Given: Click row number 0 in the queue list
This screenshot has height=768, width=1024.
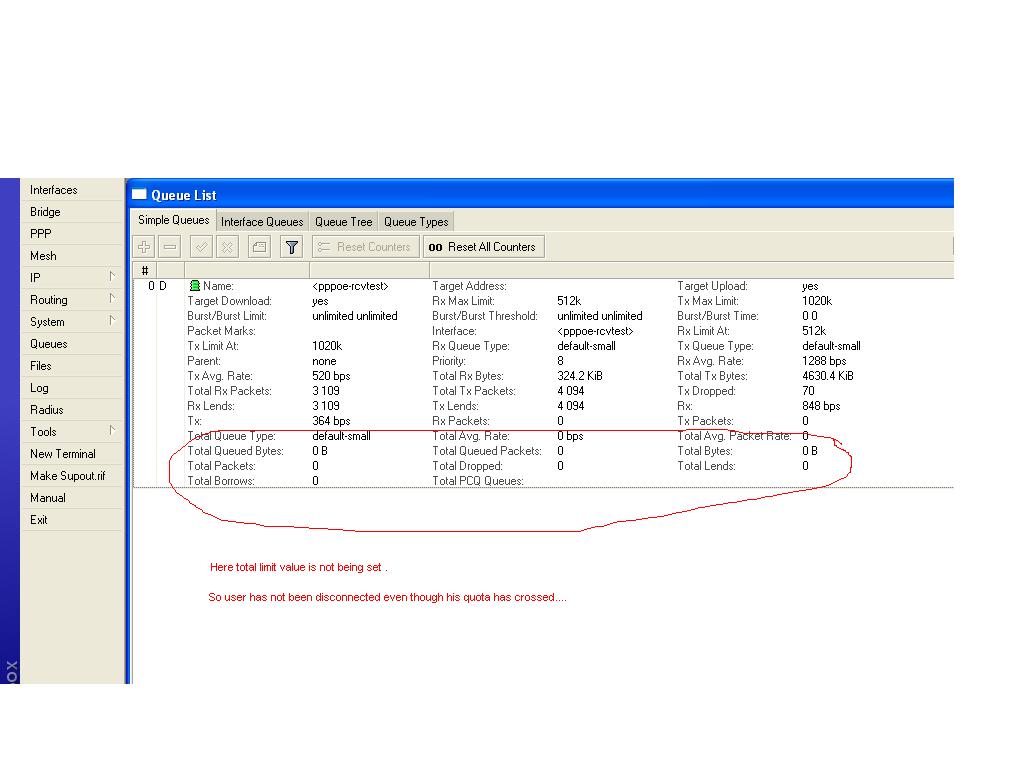Looking at the screenshot, I should pos(151,286).
